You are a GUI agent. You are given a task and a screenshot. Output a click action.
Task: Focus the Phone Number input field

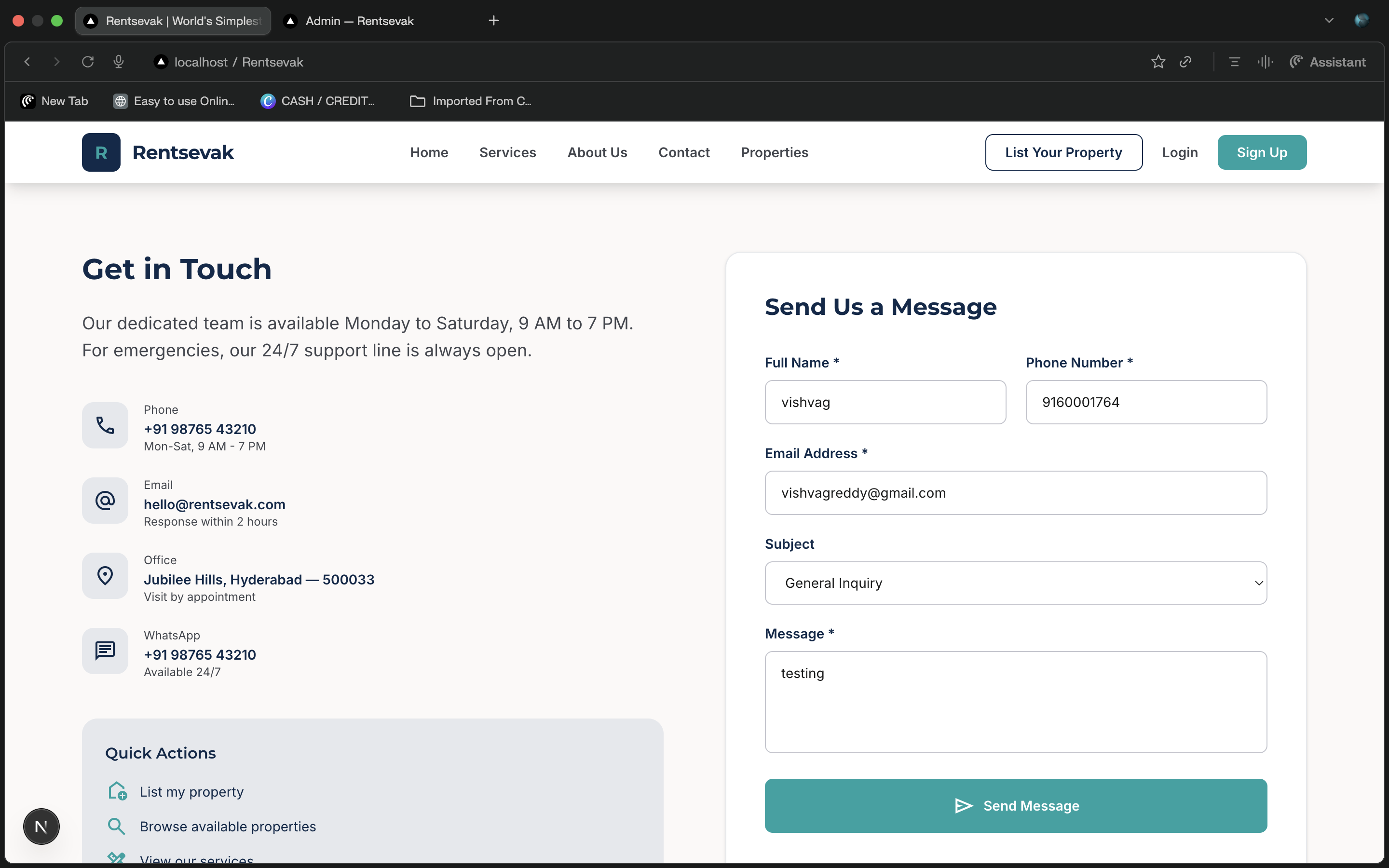click(1146, 402)
